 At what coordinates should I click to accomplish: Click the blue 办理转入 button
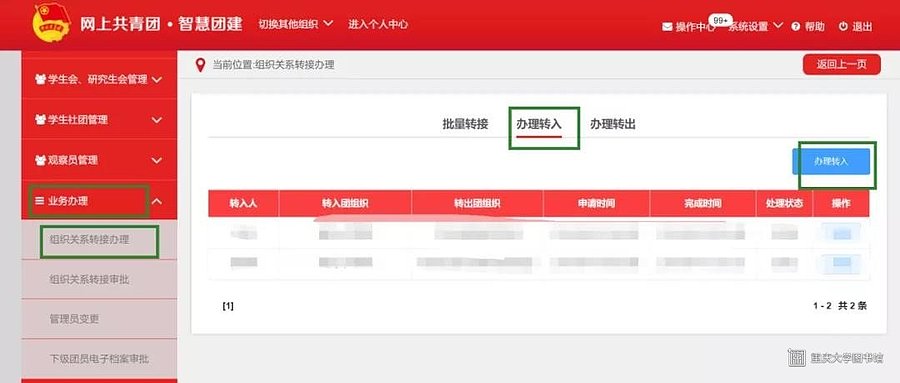click(x=831, y=161)
